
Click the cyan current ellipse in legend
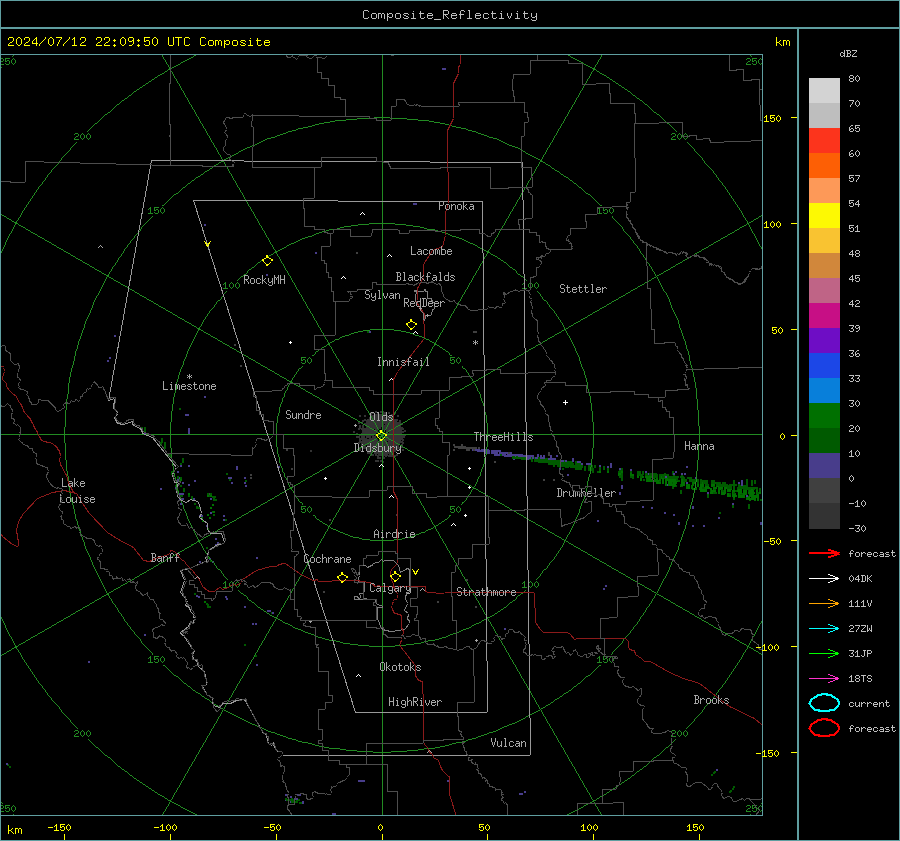824,703
